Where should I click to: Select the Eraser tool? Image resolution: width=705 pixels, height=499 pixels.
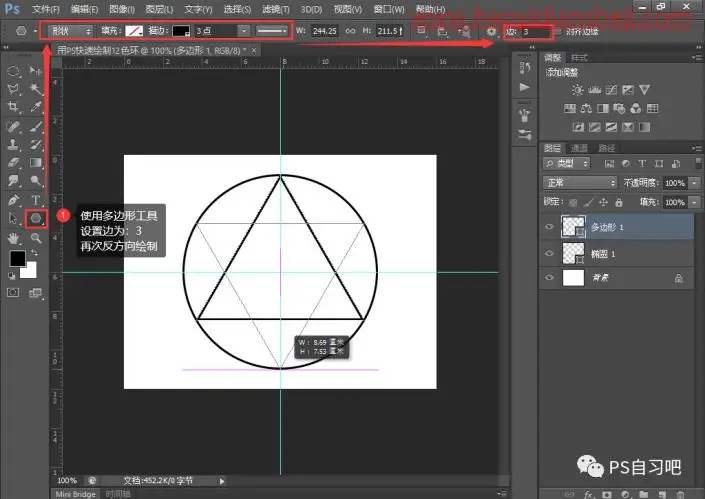13,162
